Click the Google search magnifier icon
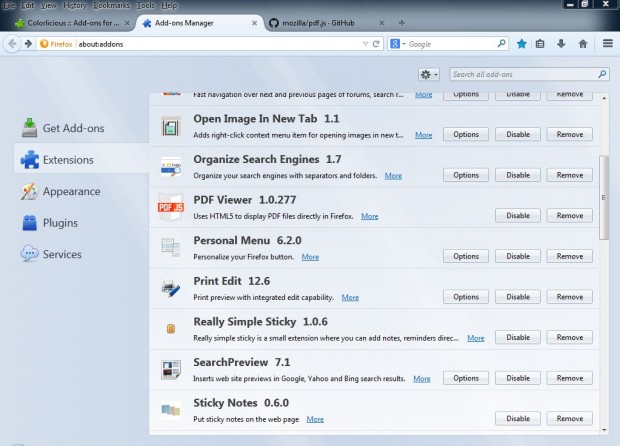This screenshot has width=620, height=446. coord(501,43)
